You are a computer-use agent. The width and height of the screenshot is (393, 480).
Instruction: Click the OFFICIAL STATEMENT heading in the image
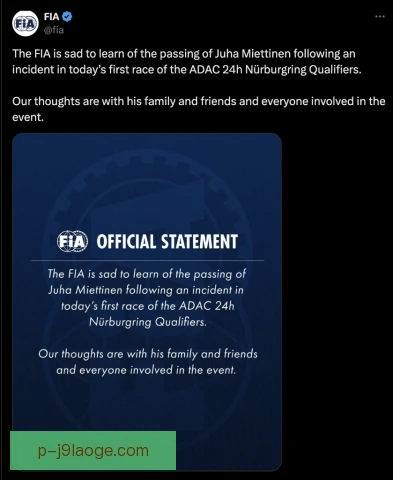point(167,241)
